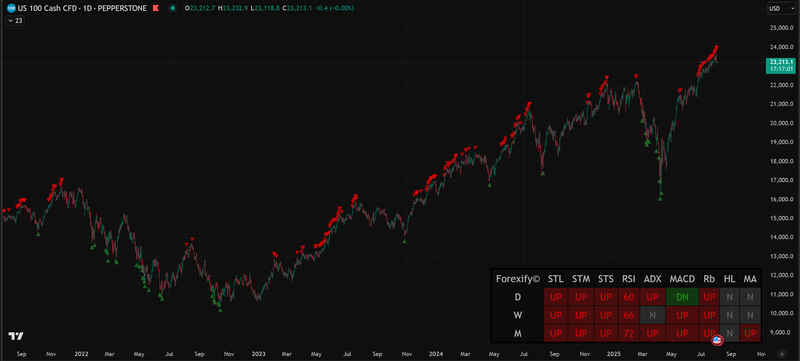Viewport: 800px width, 361px height.
Task: Click the MA column header
Action: (x=750, y=279)
